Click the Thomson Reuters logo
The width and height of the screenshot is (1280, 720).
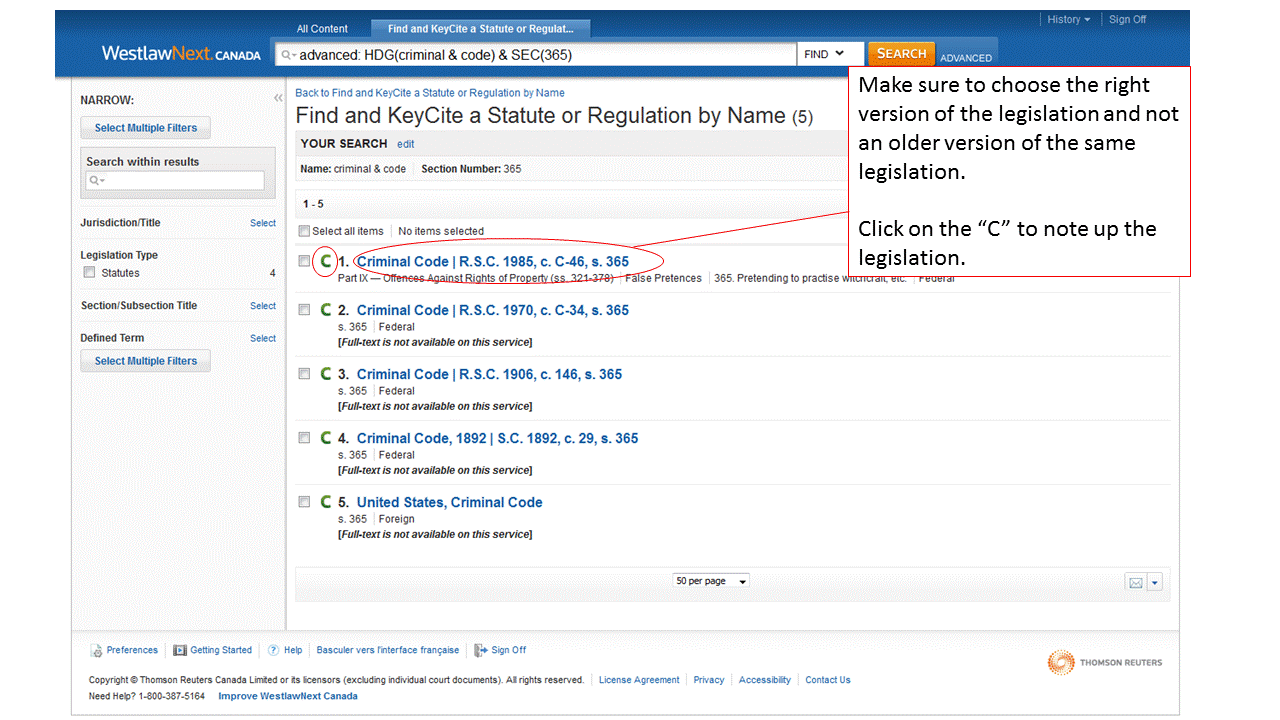tap(1105, 662)
